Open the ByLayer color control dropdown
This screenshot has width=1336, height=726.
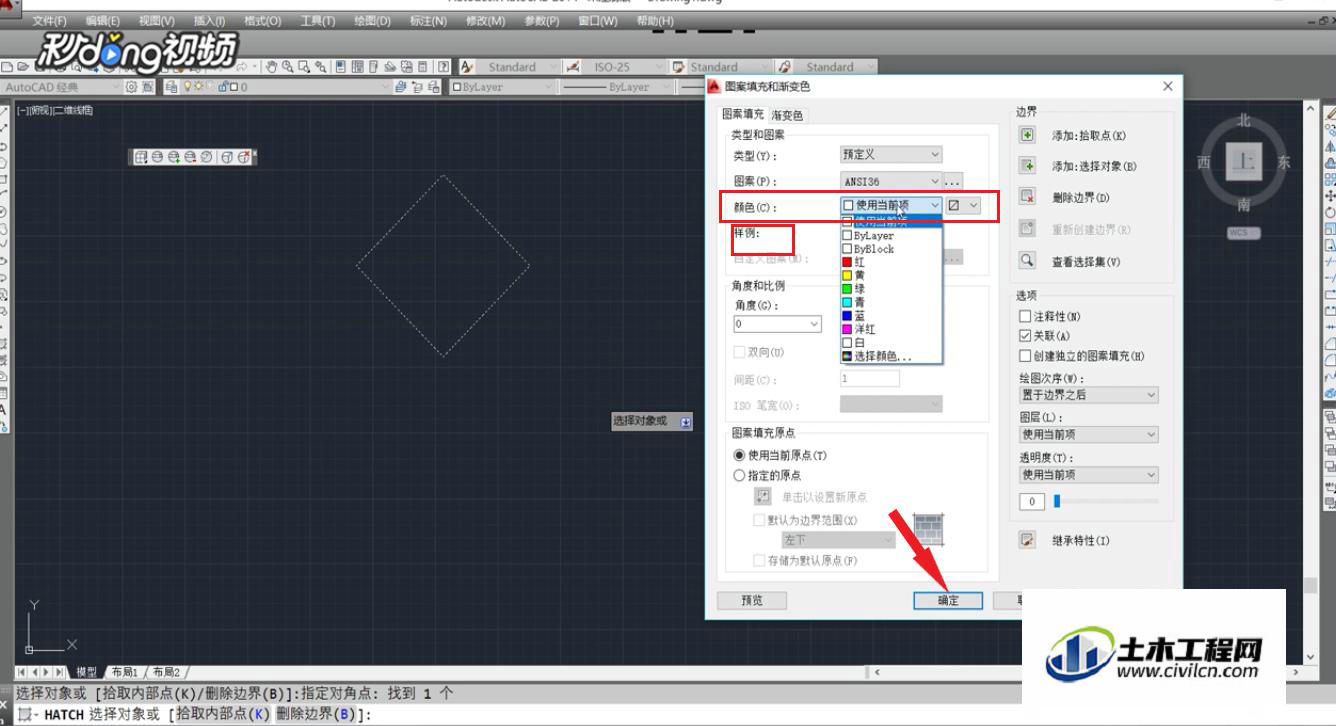(x=504, y=87)
